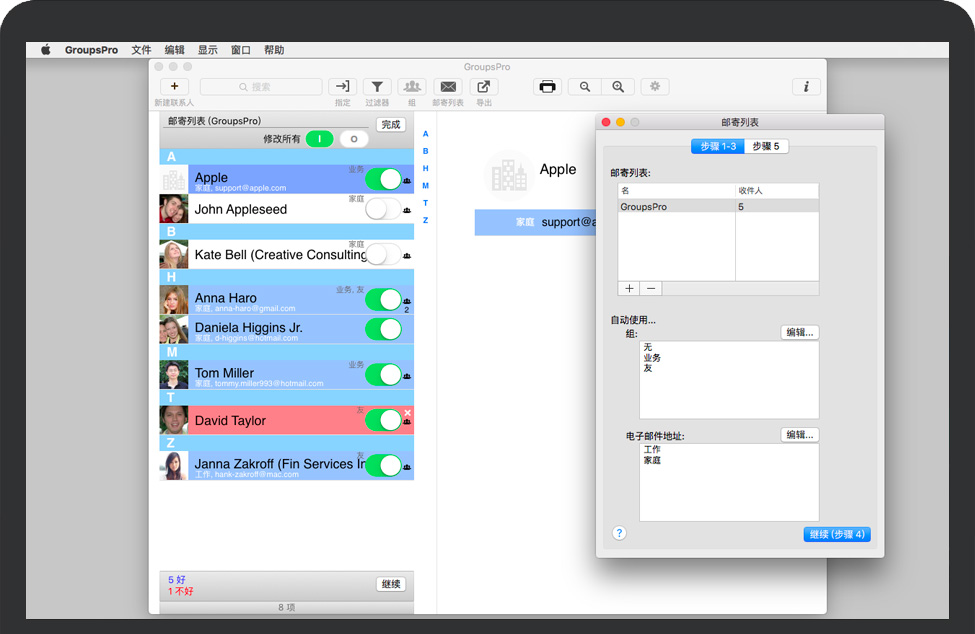Click the zoom out magnifier icon
The height and width of the screenshot is (634, 975).
tap(584, 87)
